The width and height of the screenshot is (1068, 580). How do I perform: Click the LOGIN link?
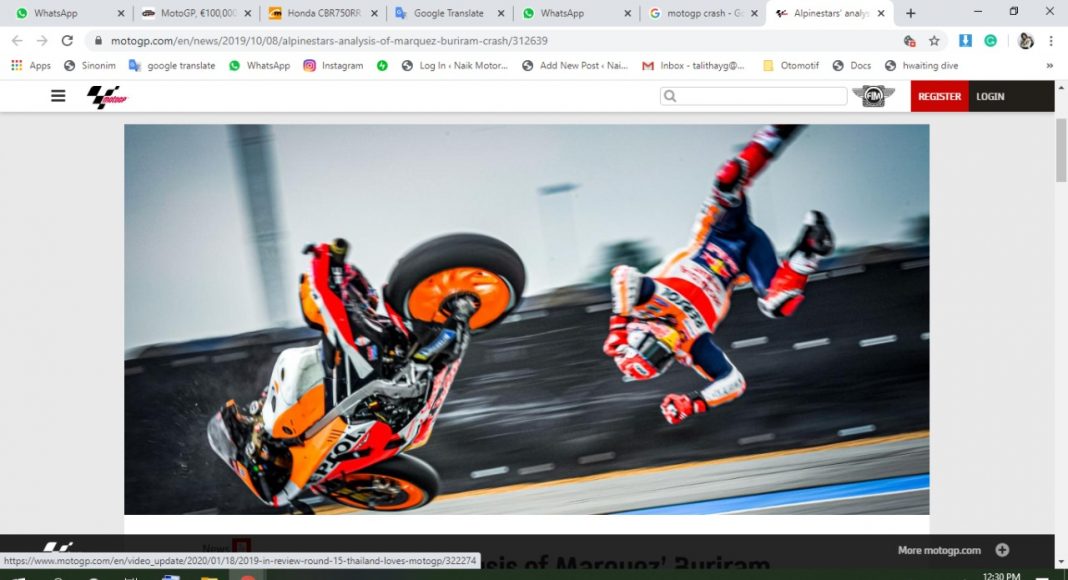click(x=990, y=96)
